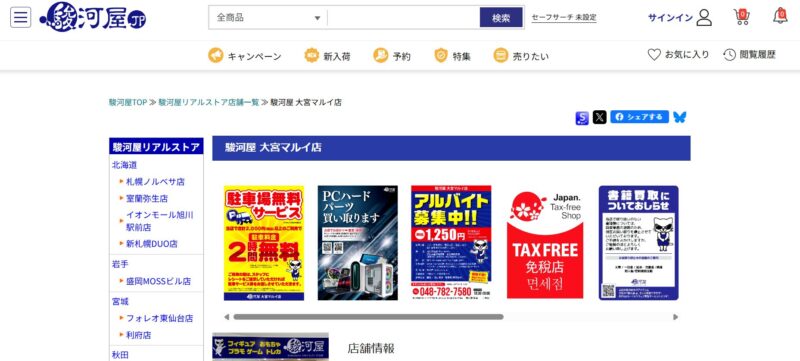Screen dimensions: 800x361
Task: Share via the Bluesky butterfly icon
Action: (680, 117)
